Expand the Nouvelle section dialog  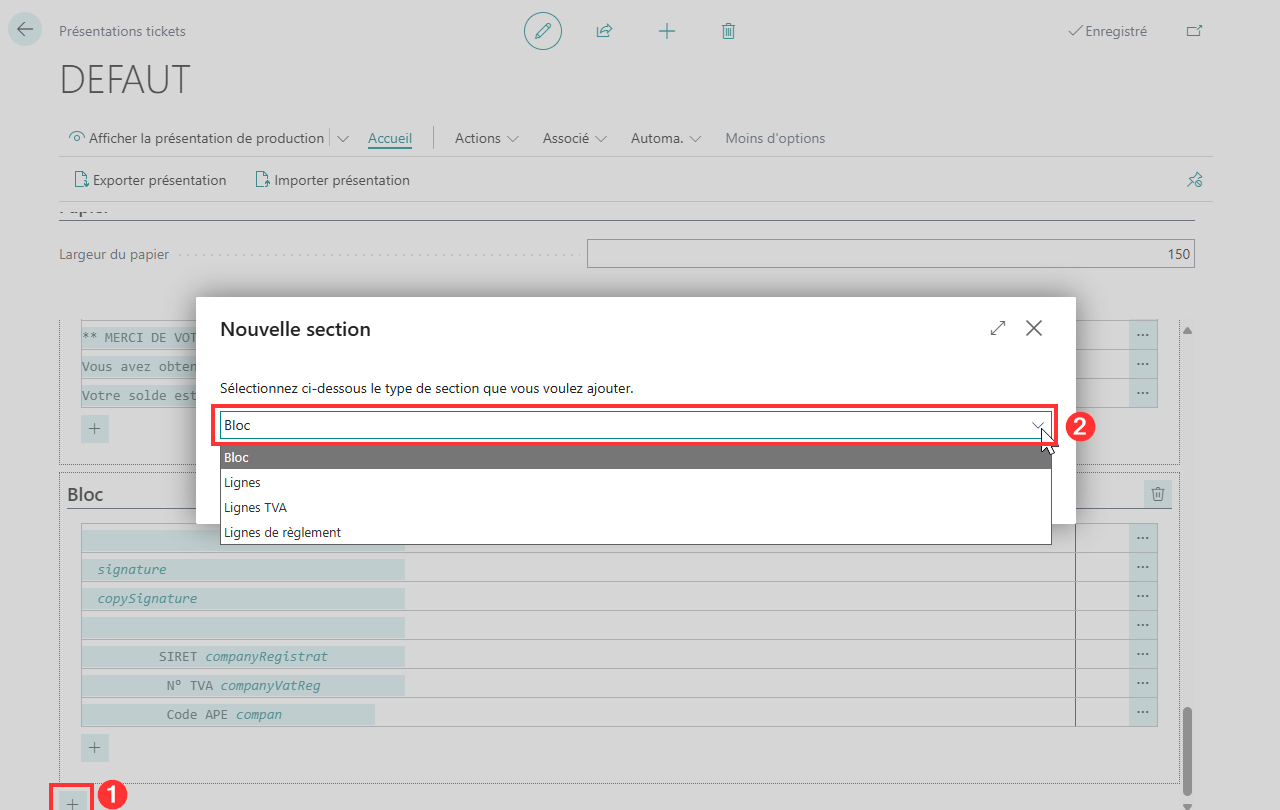pos(998,328)
